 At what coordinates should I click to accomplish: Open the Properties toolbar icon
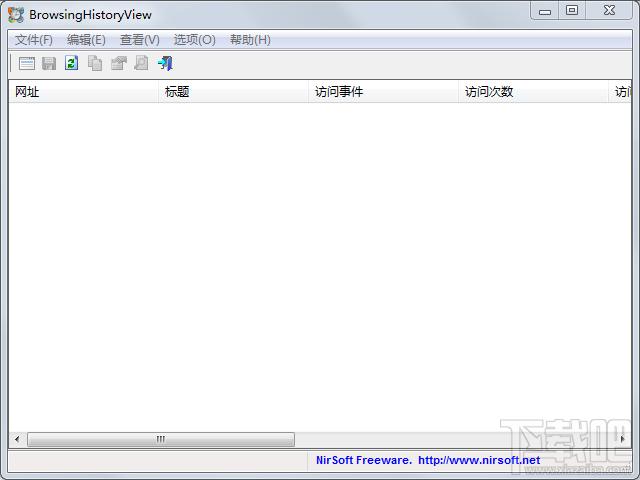119,63
